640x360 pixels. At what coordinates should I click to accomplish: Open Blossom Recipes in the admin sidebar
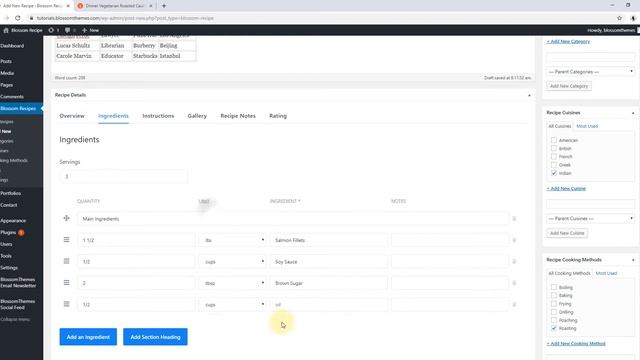click(x=18, y=109)
